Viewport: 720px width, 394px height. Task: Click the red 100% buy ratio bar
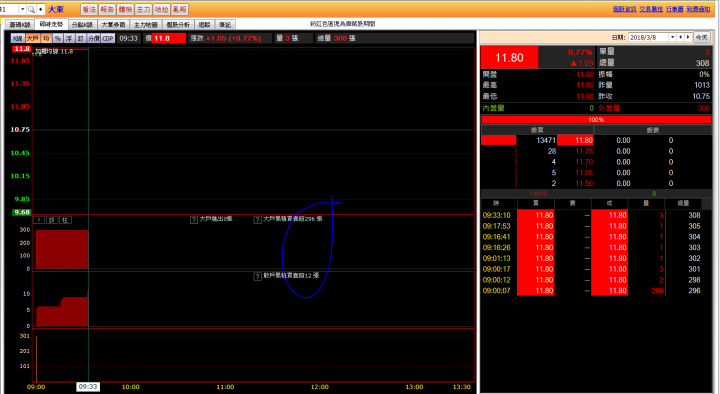click(x=596, y=119)
